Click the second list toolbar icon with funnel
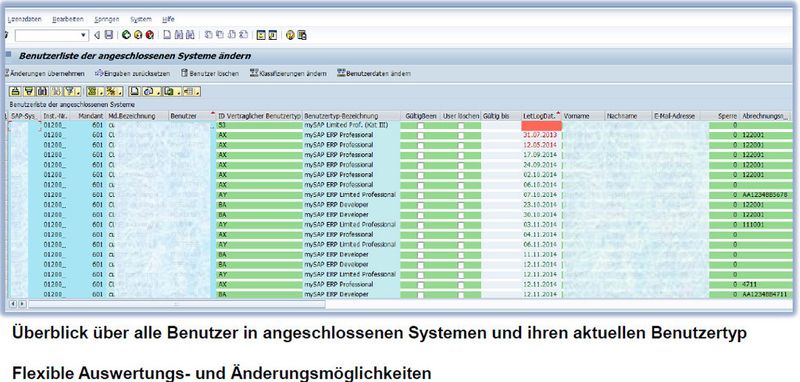This screenshot has height=382, width=800. pos(29,91)
